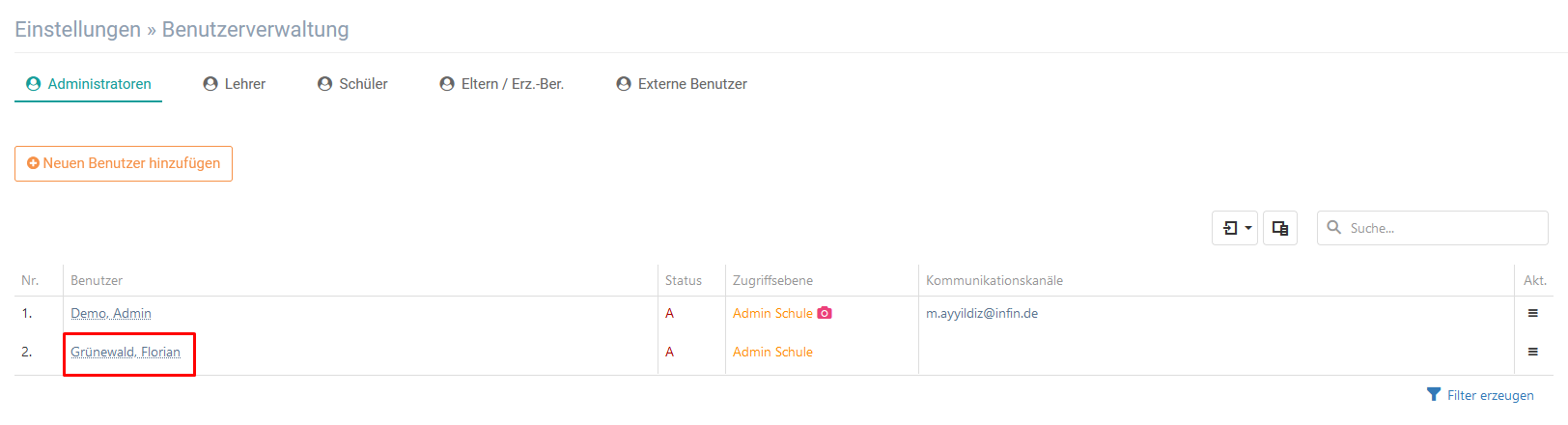
Task: Click Admin Schule in Grünewald row
Action: [772, 352]
